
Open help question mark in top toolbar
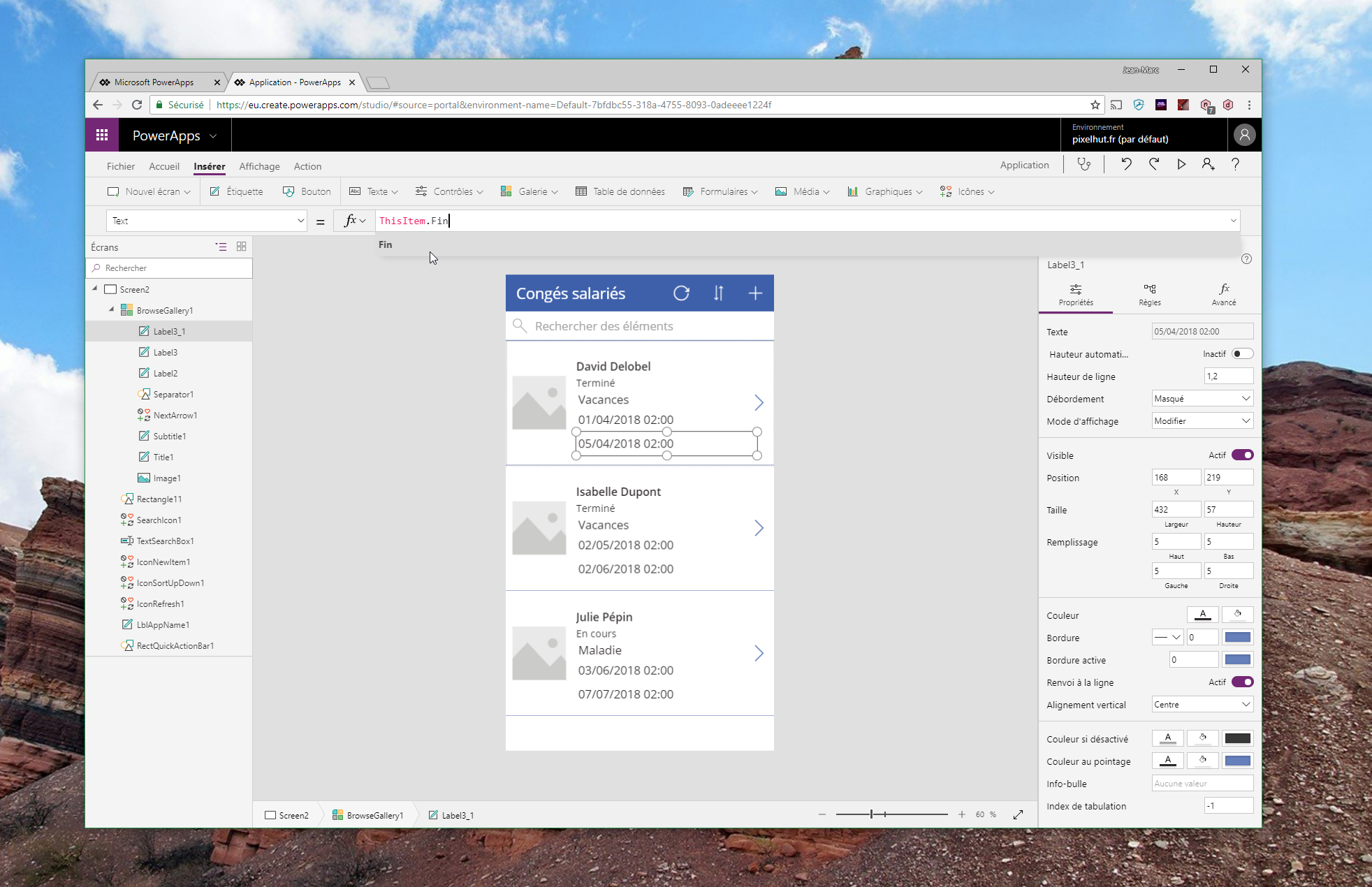click(x=1235, y=165)
